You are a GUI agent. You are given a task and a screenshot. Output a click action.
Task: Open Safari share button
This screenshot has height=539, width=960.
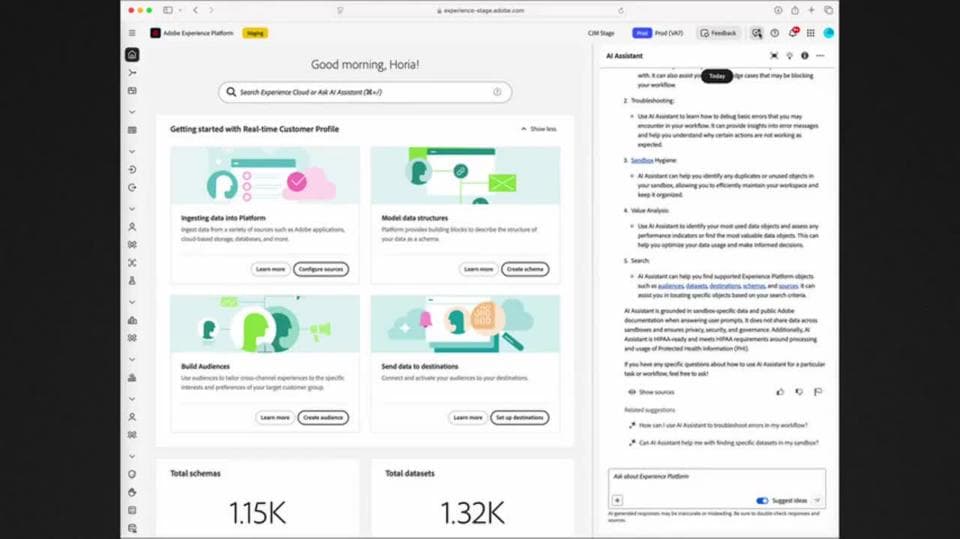795,10
